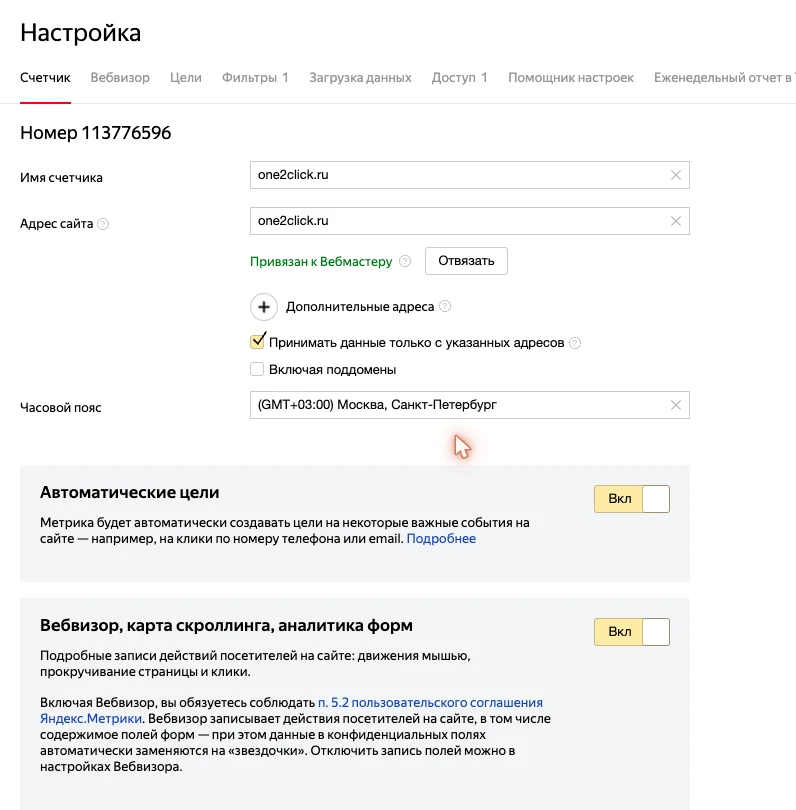The image size is (796, 810).
Task: Click the Привязан к Вебмастеру status text
Action: pyautogui.click(x=321, y=261)
